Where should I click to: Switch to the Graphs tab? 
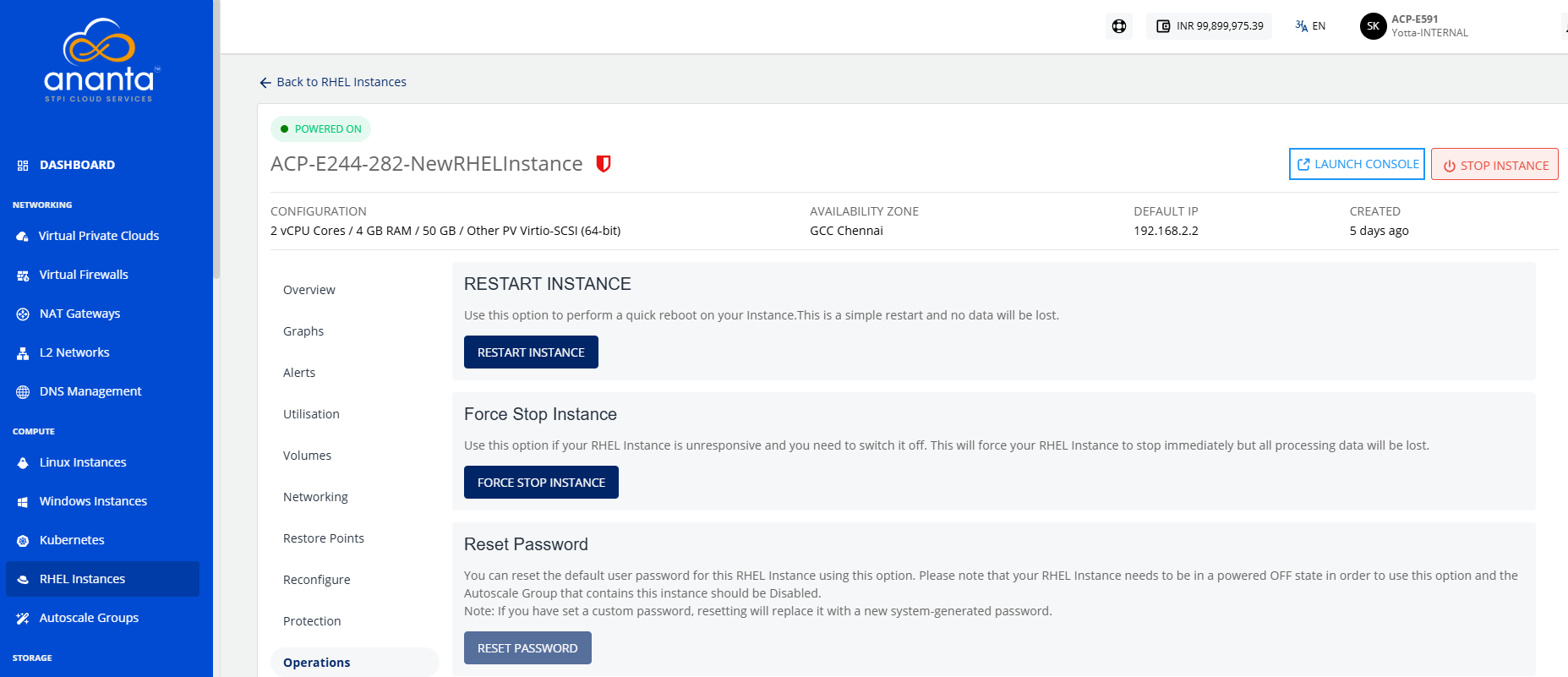(303, 331)
